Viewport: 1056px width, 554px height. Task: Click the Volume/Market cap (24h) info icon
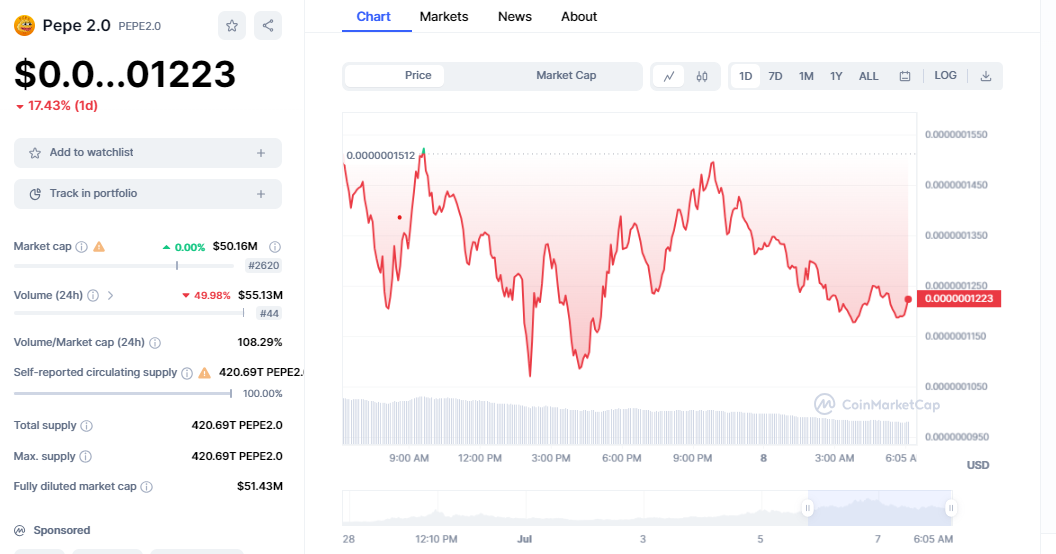coord(155,343)
